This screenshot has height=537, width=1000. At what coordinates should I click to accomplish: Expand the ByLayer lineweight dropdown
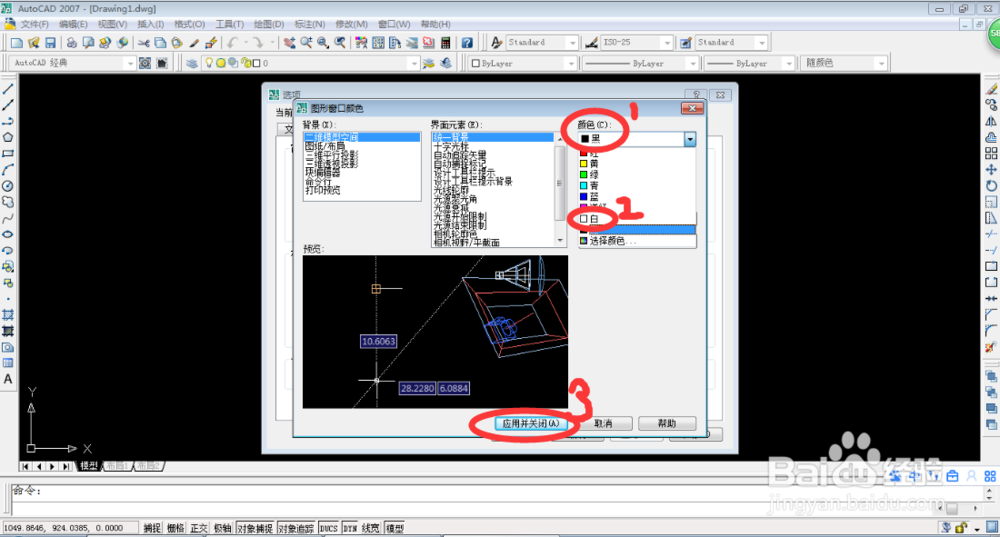[x=789, y=63]
